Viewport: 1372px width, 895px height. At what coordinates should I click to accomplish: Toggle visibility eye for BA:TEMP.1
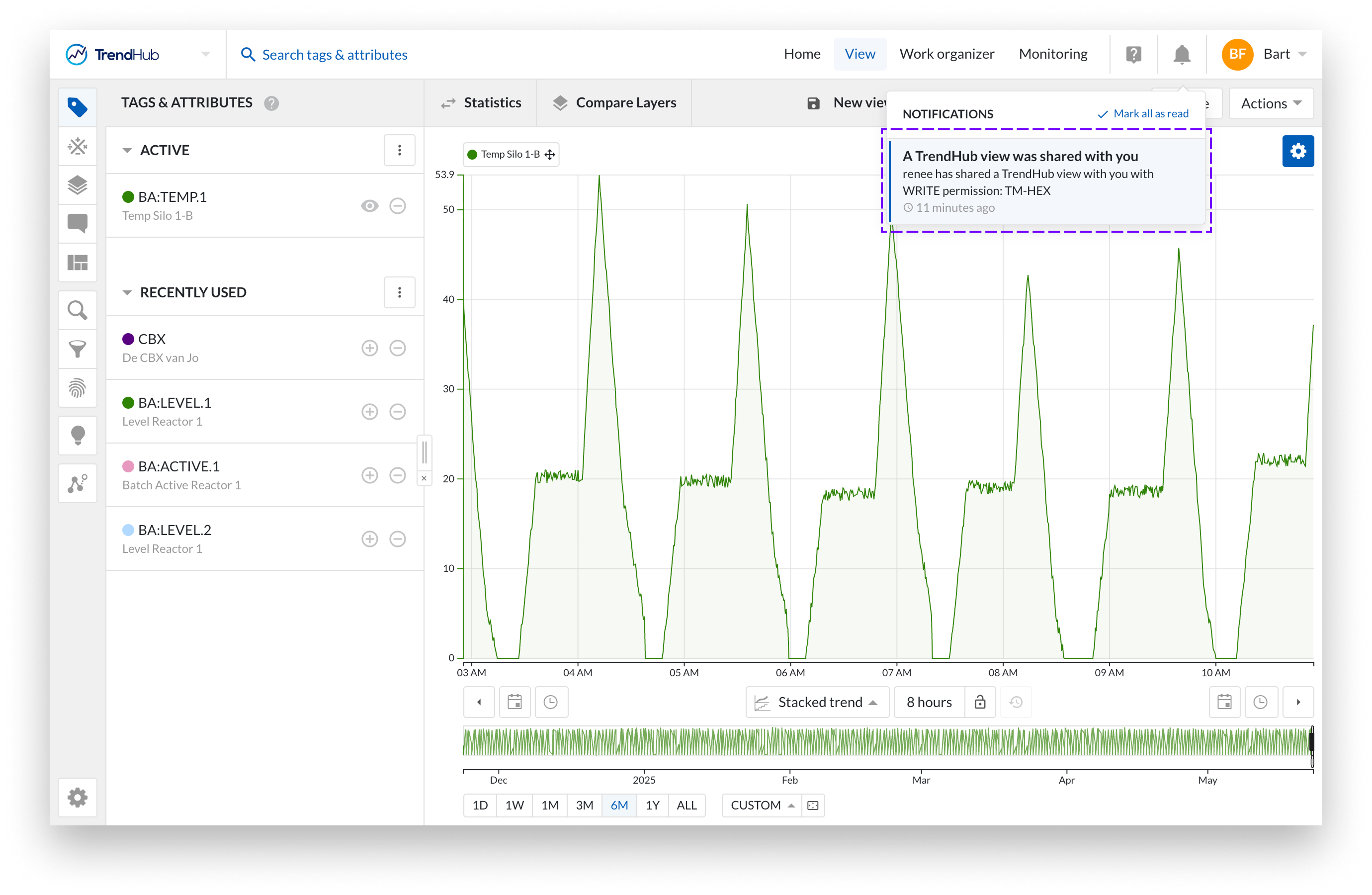click(369, 206)
